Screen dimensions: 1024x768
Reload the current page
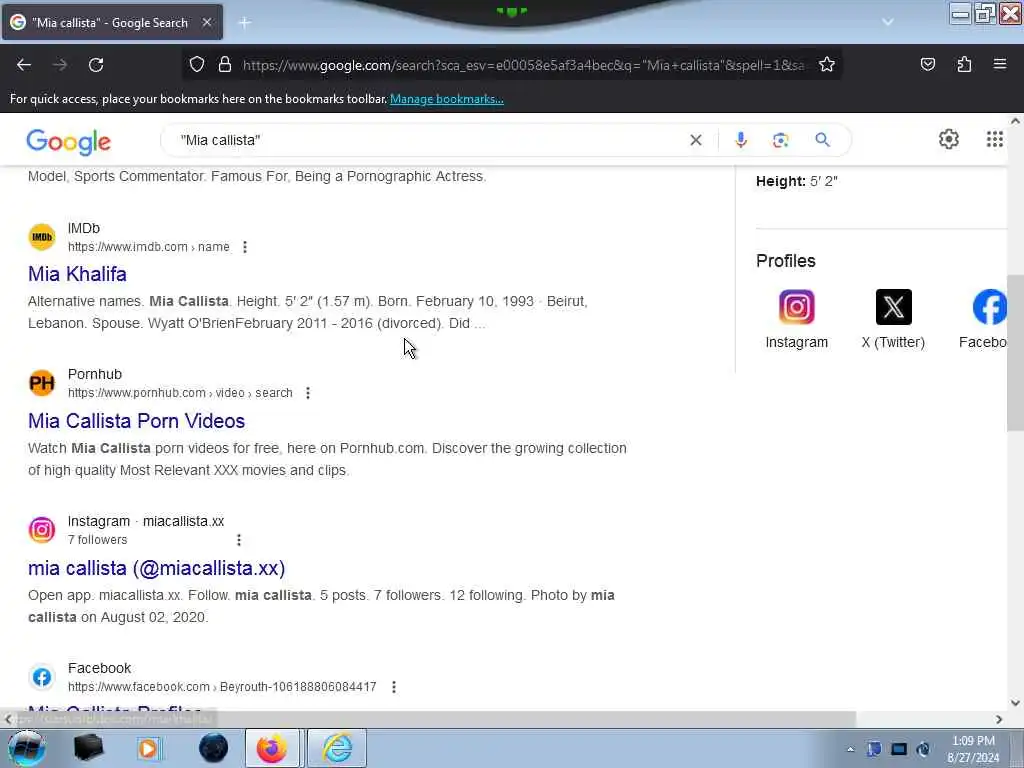coord(96,65)
